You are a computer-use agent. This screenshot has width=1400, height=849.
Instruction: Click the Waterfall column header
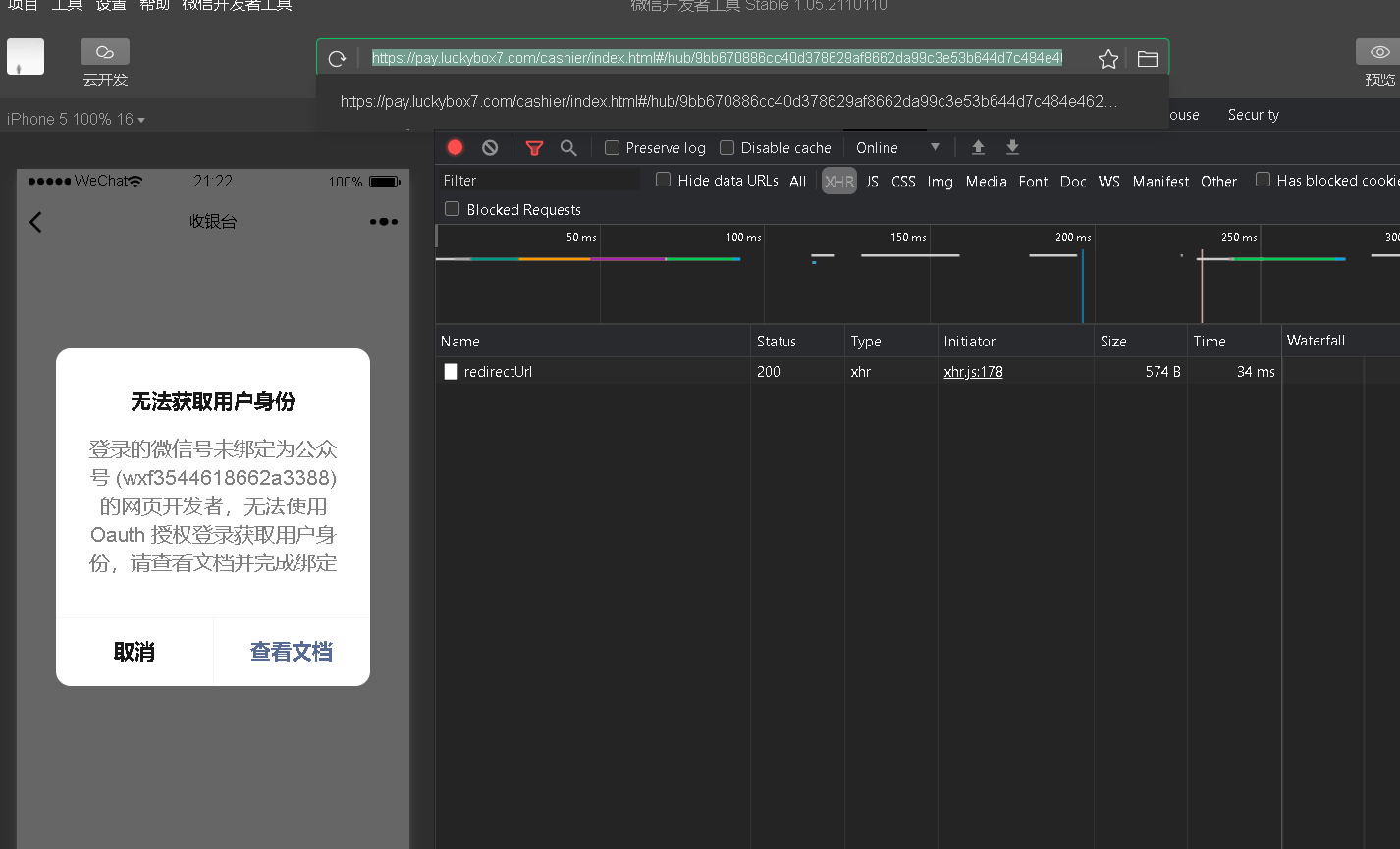[1341, 342]
